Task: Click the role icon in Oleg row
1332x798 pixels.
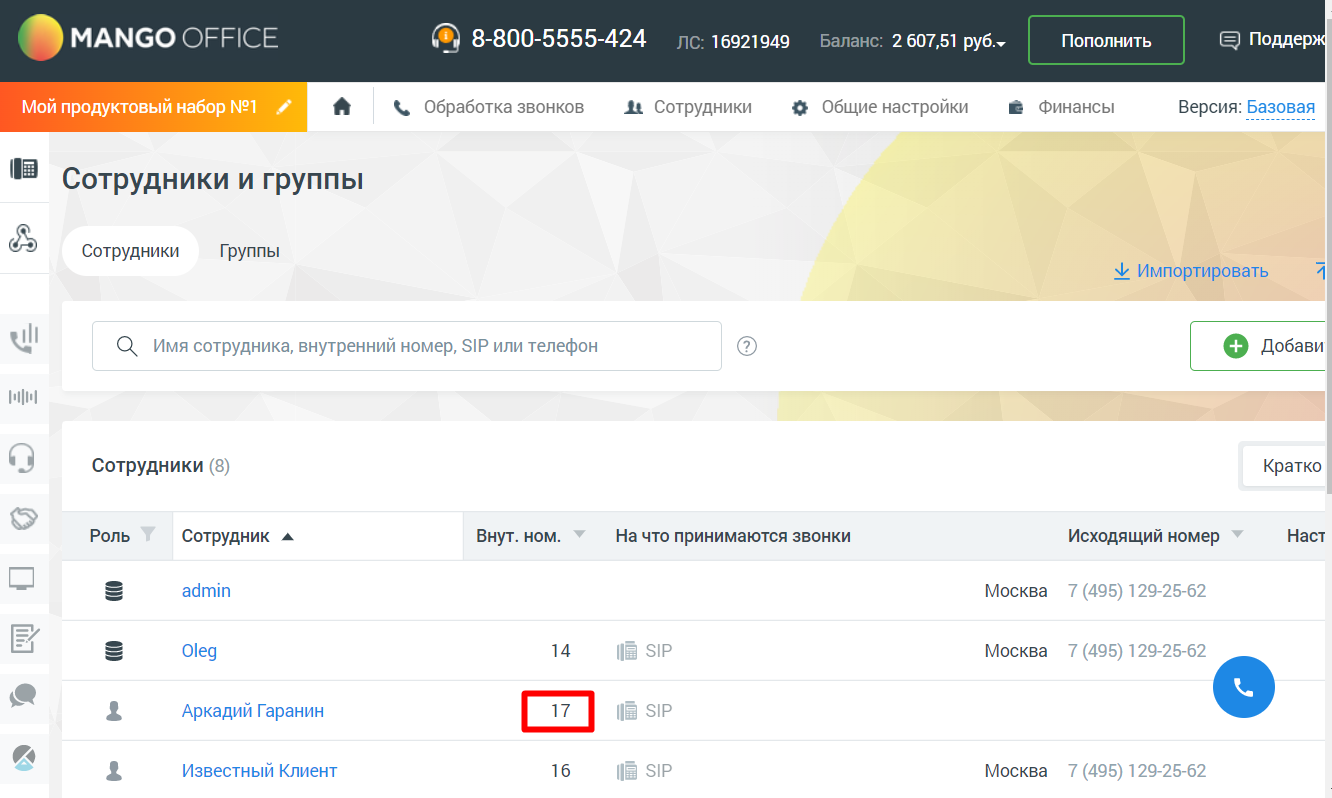Action: point(114,651)
